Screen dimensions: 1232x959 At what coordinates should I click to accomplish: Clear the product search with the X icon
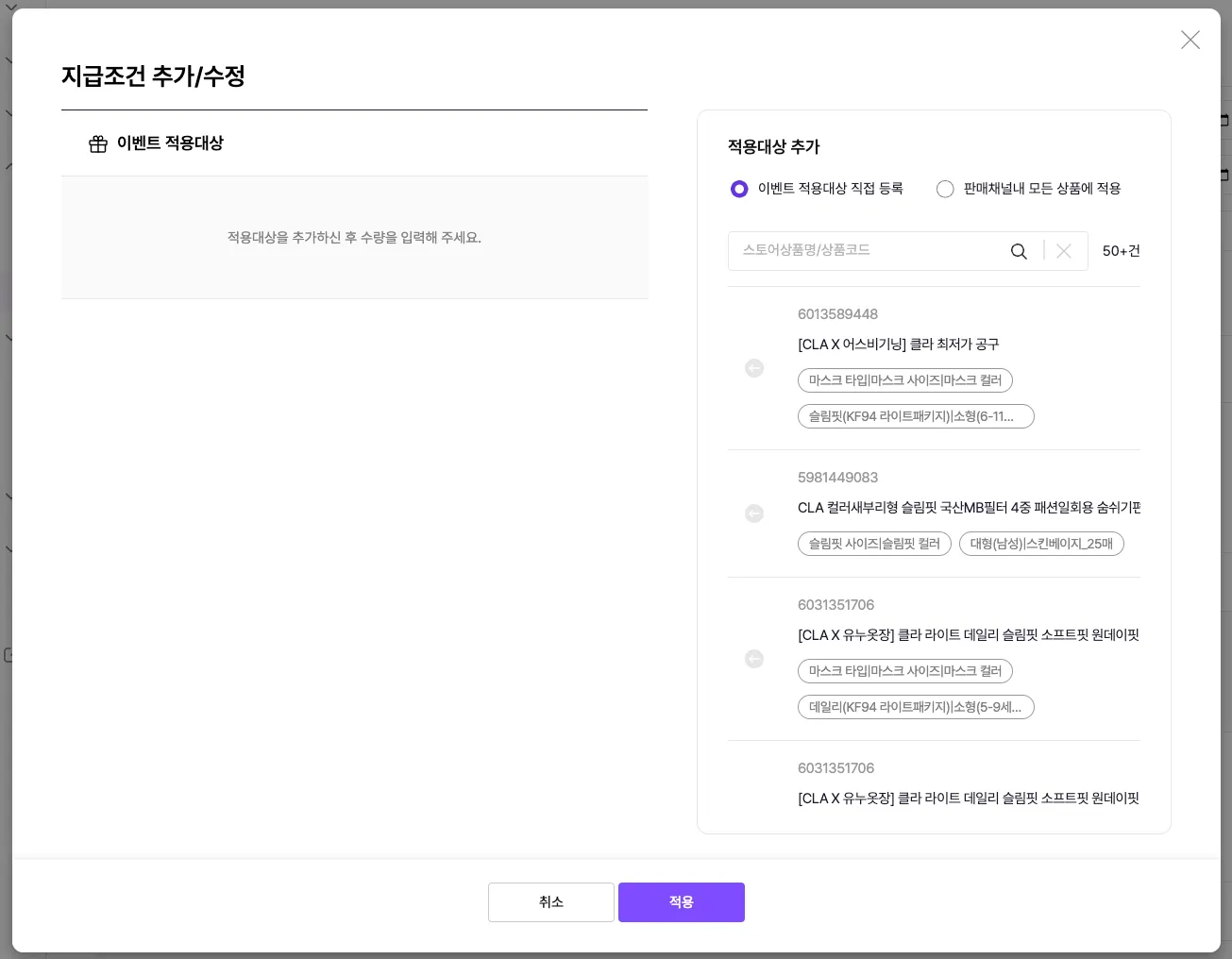(1064, 251)
